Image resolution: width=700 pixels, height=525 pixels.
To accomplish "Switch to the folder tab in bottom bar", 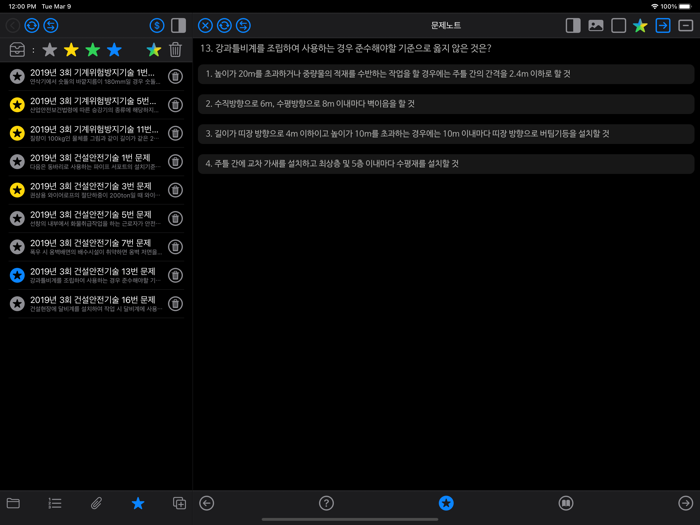I will click(13, 503).
